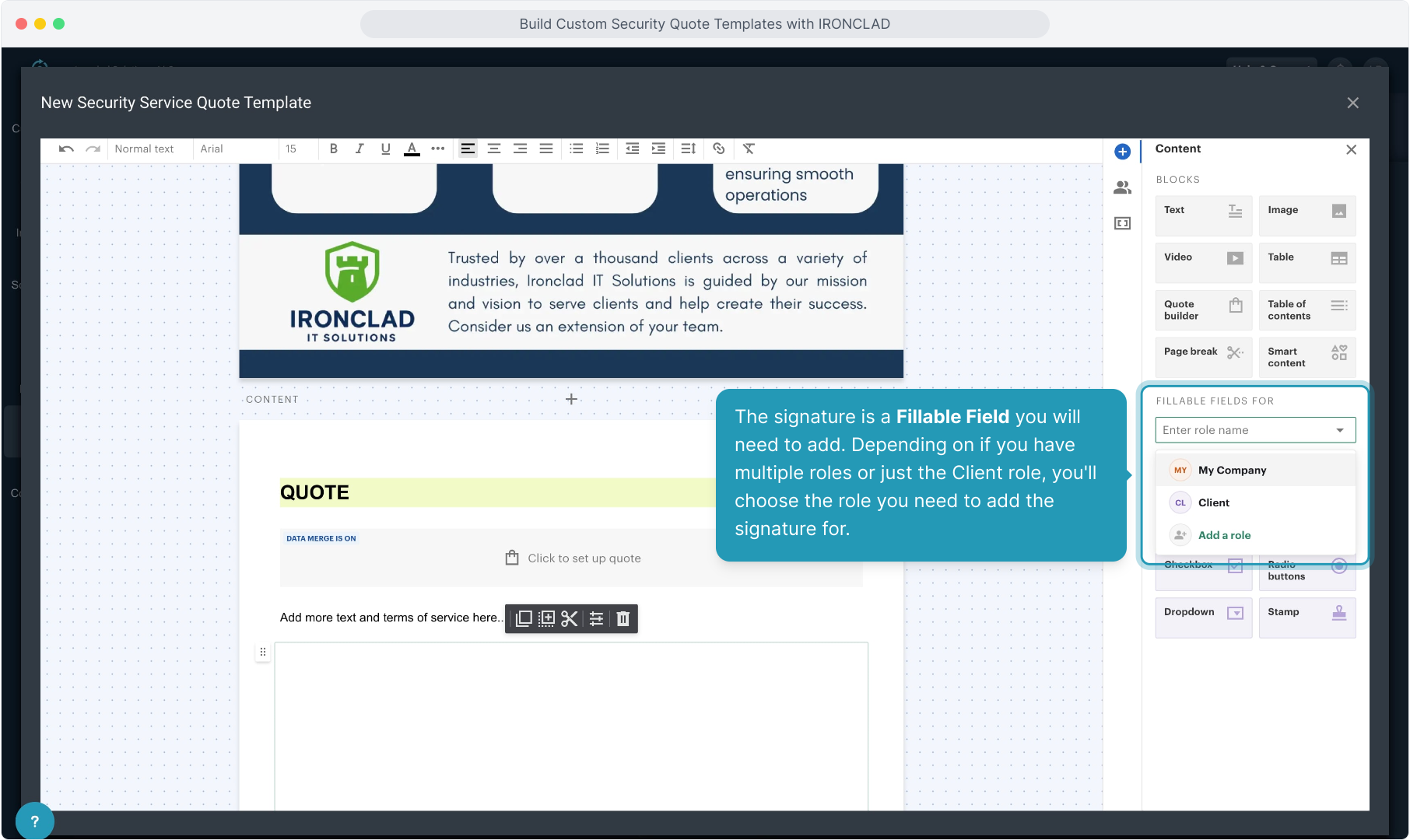Add a Quote builder block

coord(1204,310)
